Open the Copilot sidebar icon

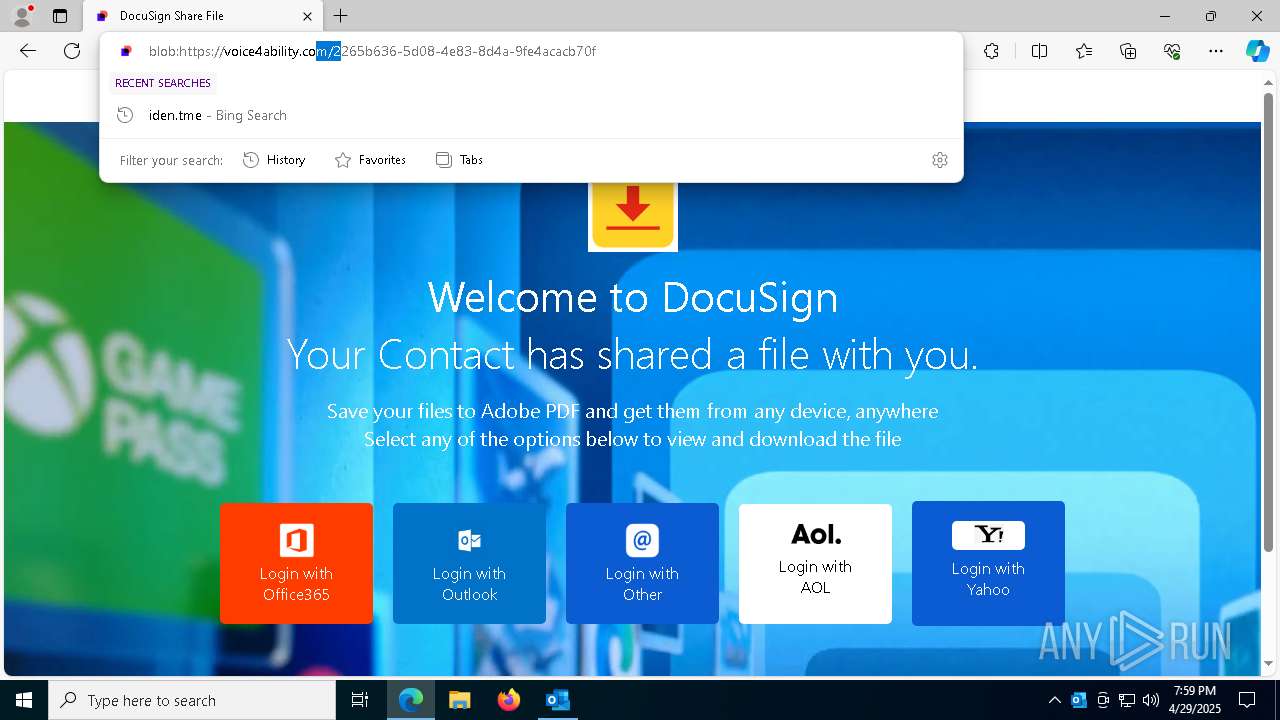[x=1257, y=51]
